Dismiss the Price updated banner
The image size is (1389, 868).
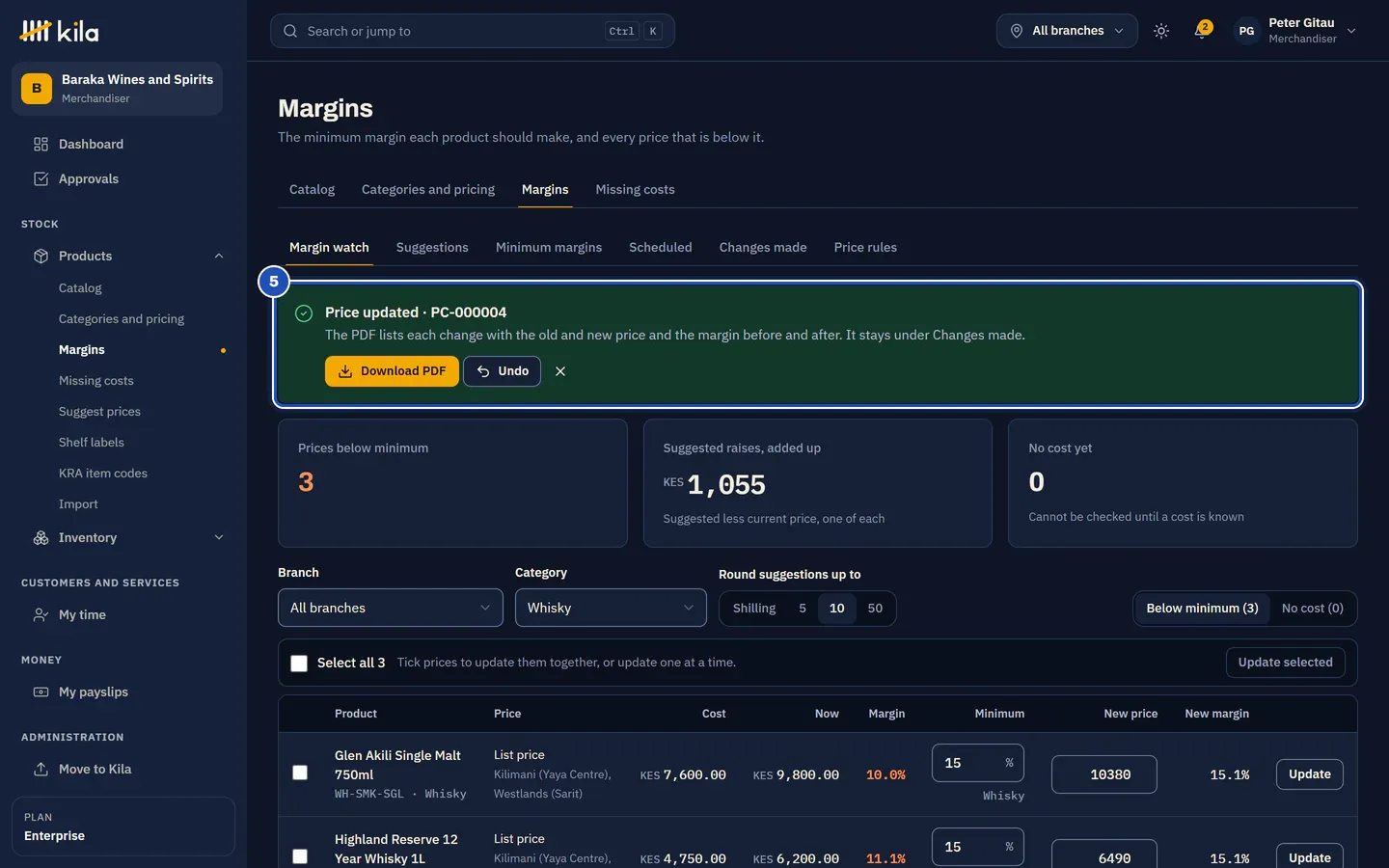560,371
